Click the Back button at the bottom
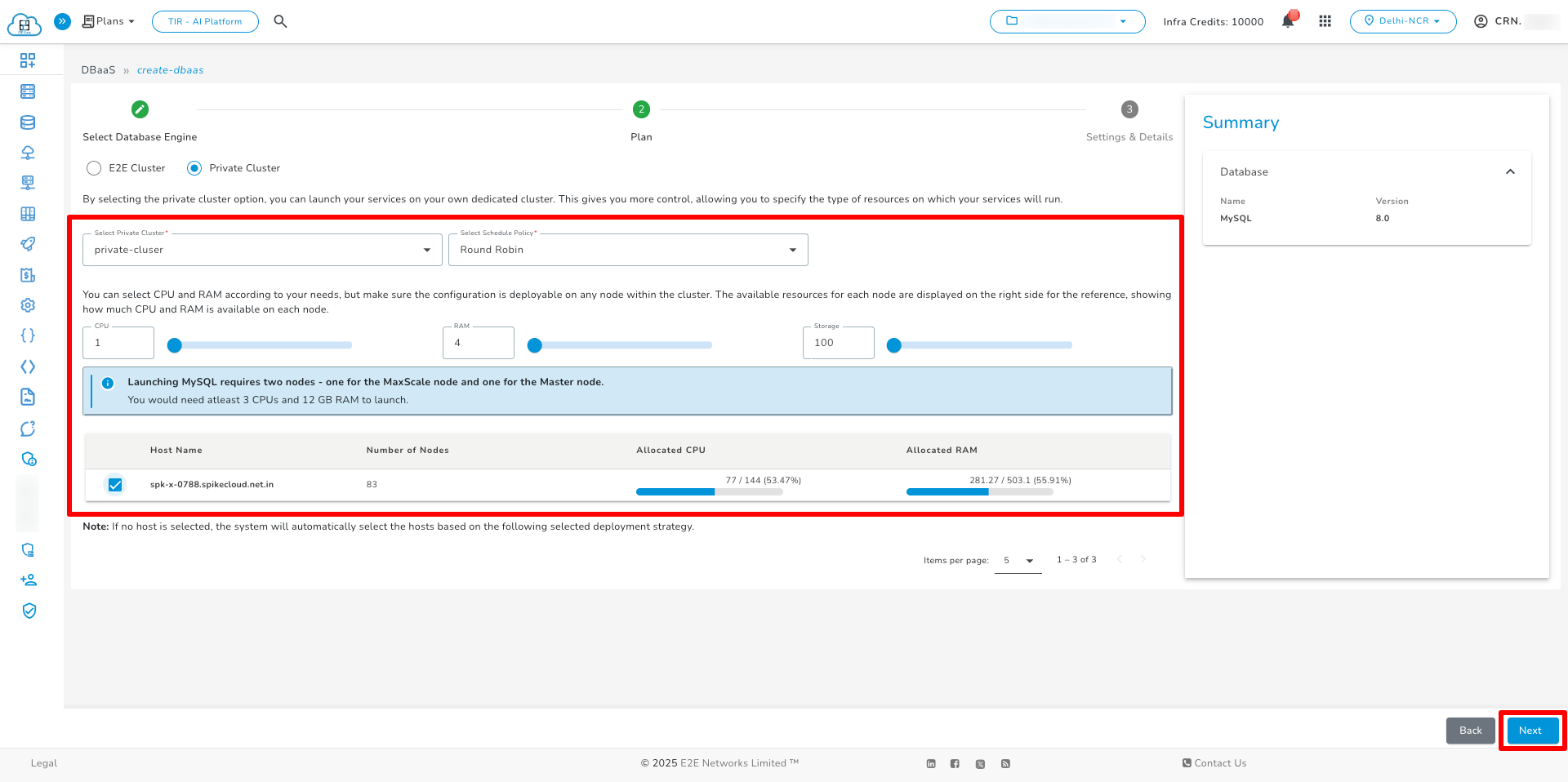This screenshot has width=1568, height=782. coord(1470,731)
